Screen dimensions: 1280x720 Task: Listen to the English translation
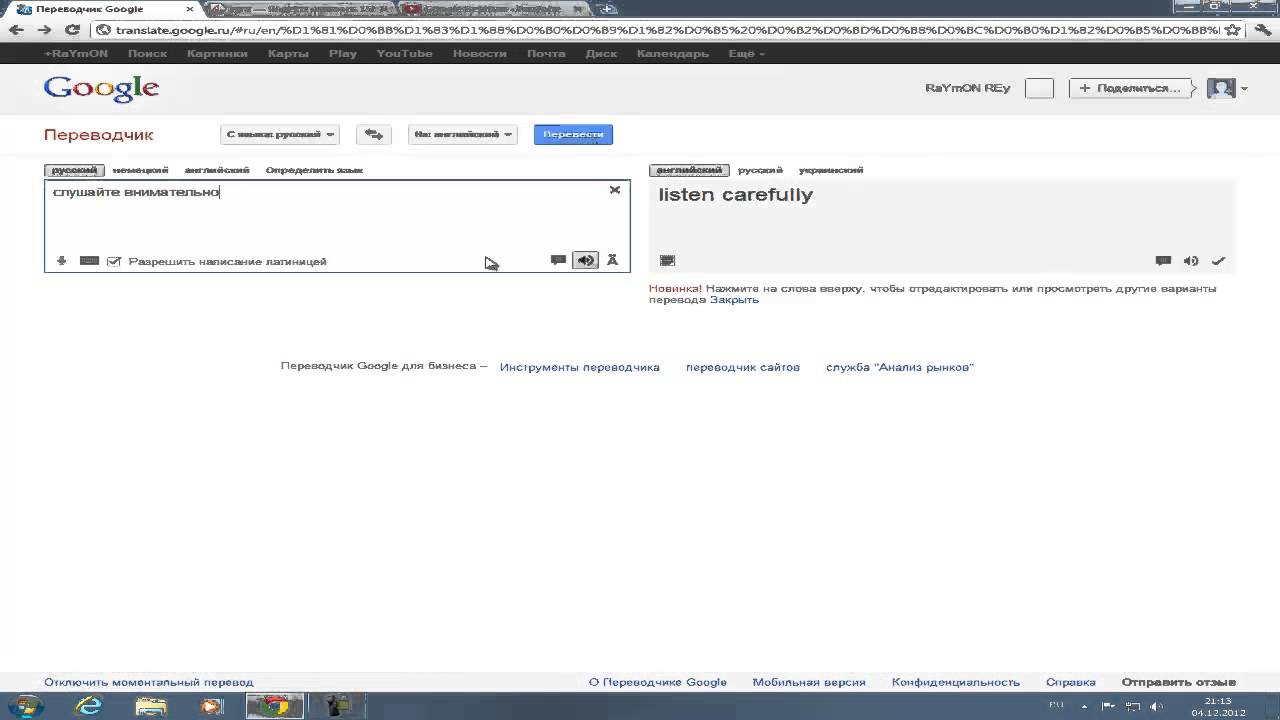[1191, 261]
